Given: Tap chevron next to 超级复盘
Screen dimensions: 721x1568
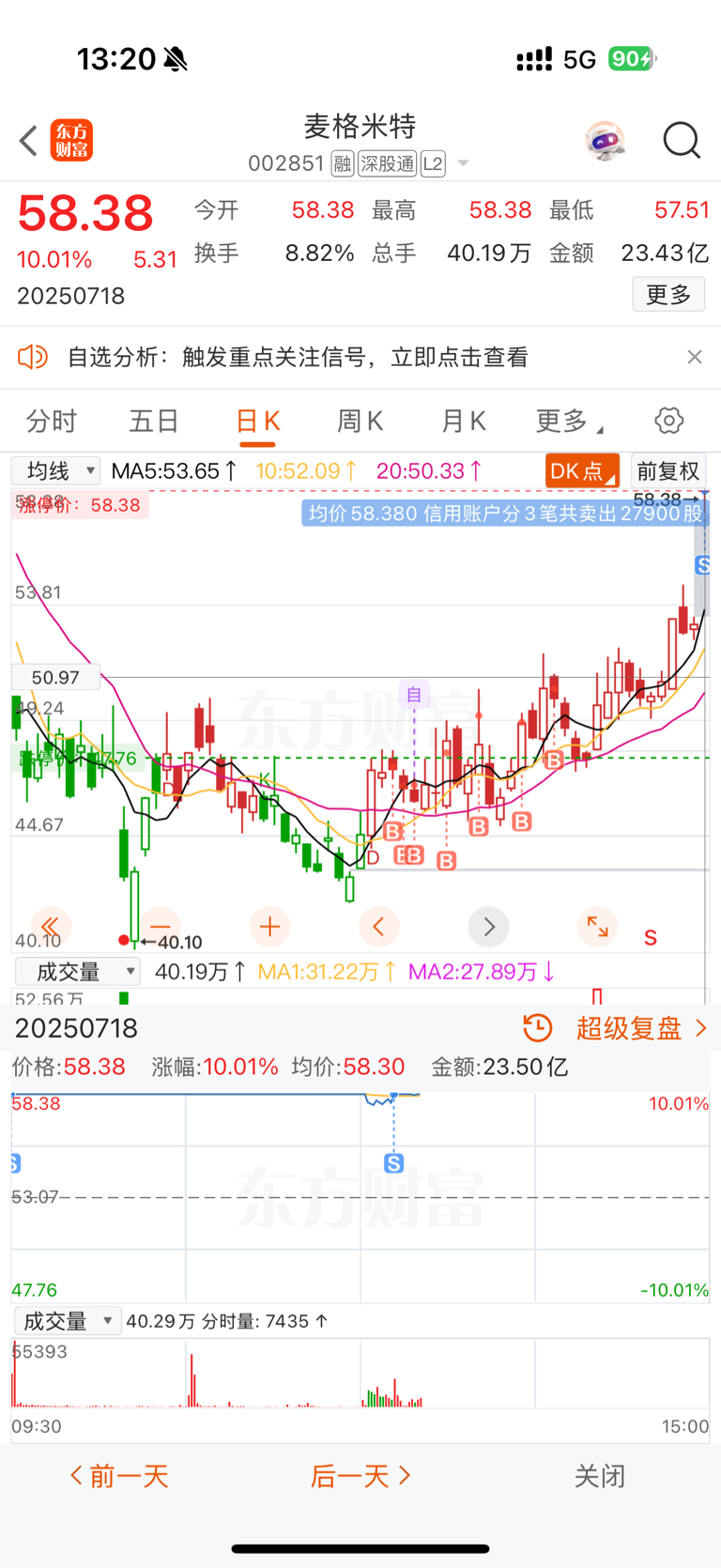Looking at the screenshot, I should (x=700, y=1028).
